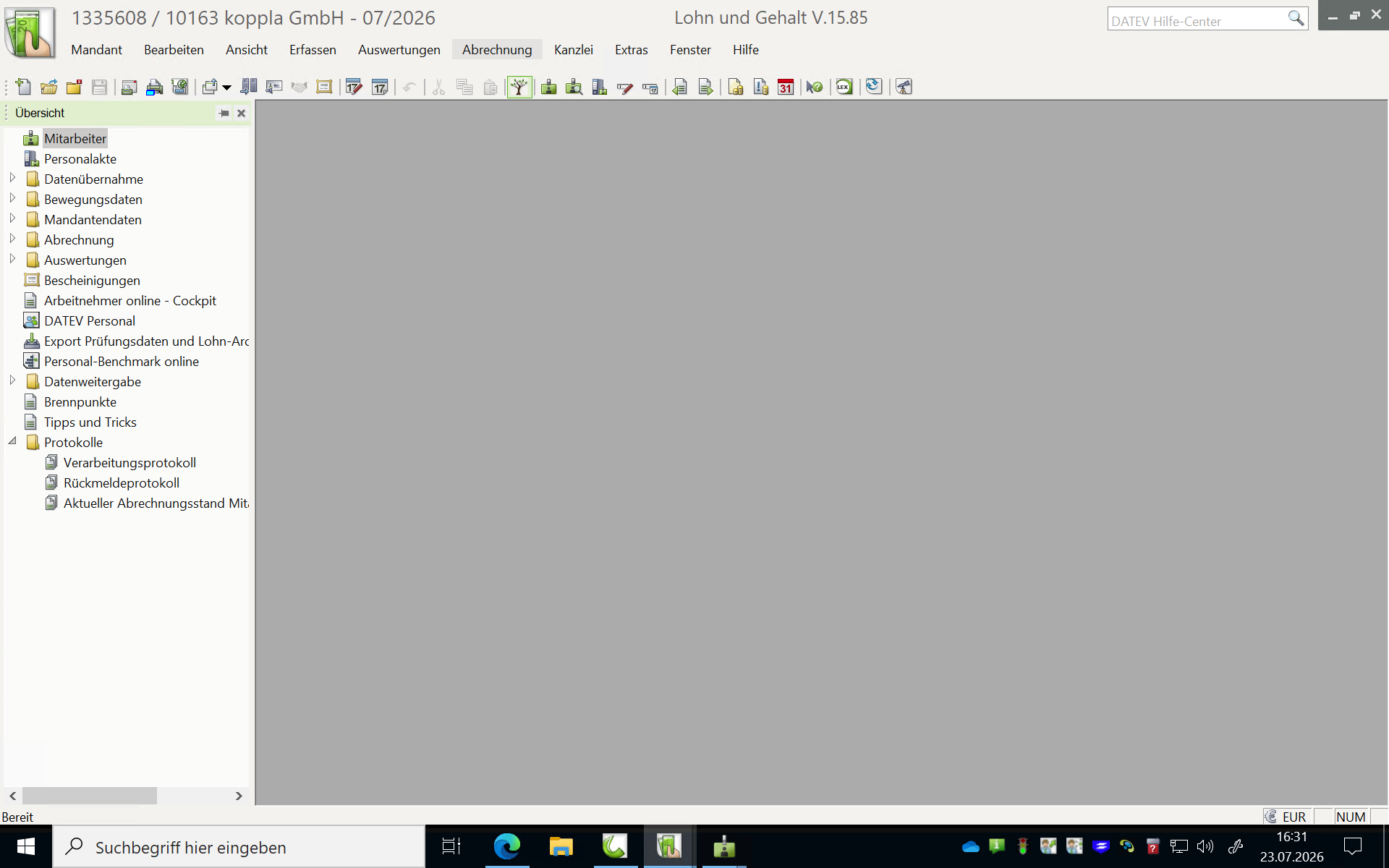
Task: Click the server towers toolbar icon
Action: tap(249, 88)
